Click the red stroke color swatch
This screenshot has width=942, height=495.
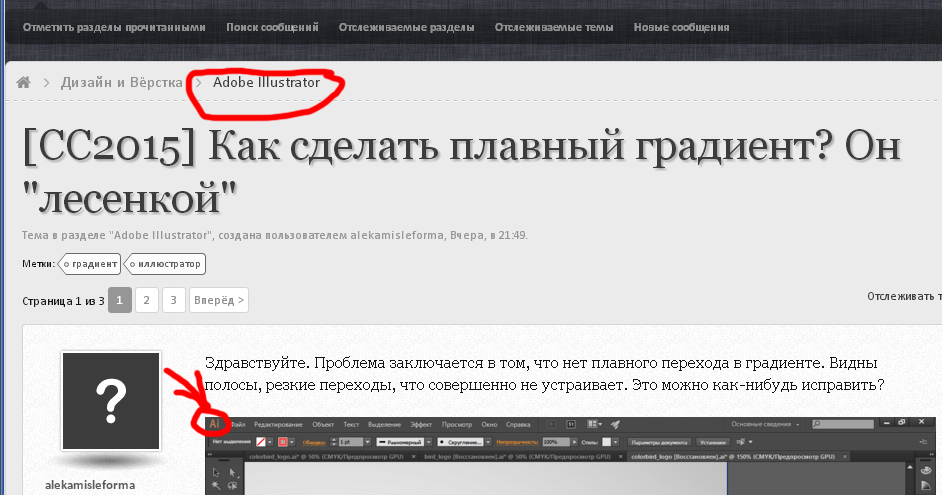tap(282, 442)
